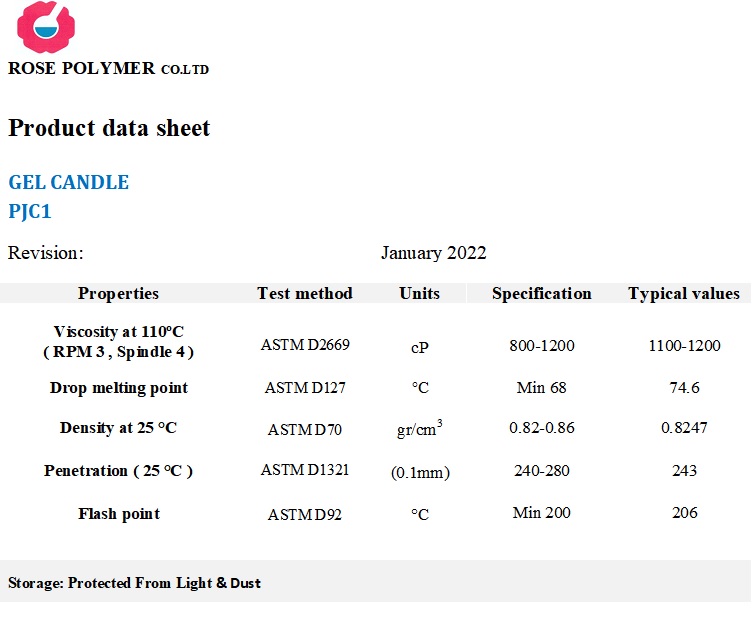754x639 pixels.
Task: Select the January 2022 revision date
Action: tap(434, 253)
